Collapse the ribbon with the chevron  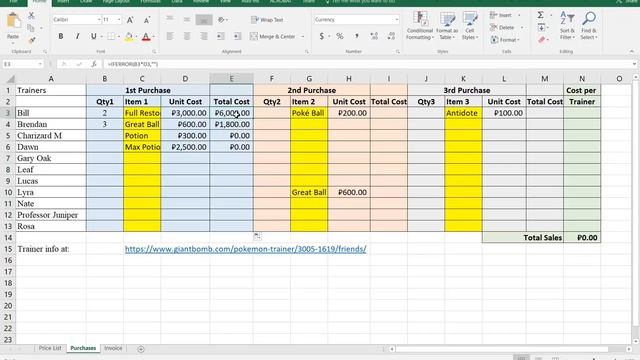pos(632,51)
